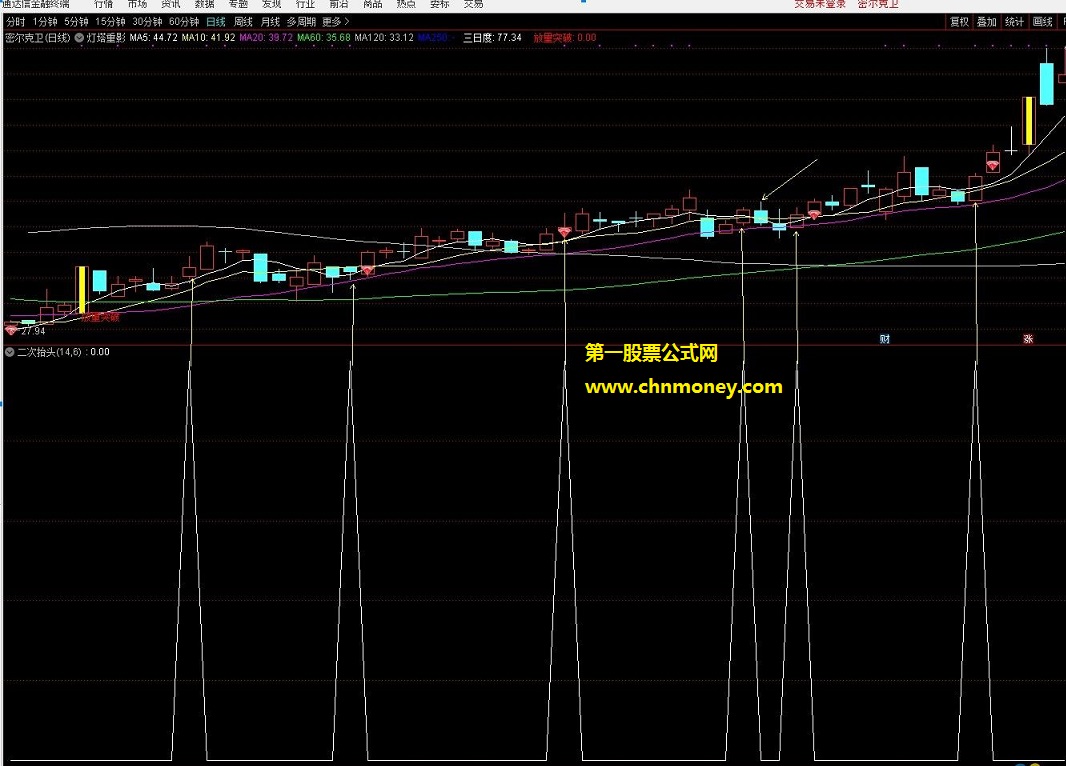Viewport: 1066px width, 766px height.
Task: Click the MA5: 44.72 value
Action: (x=154, y=38)
